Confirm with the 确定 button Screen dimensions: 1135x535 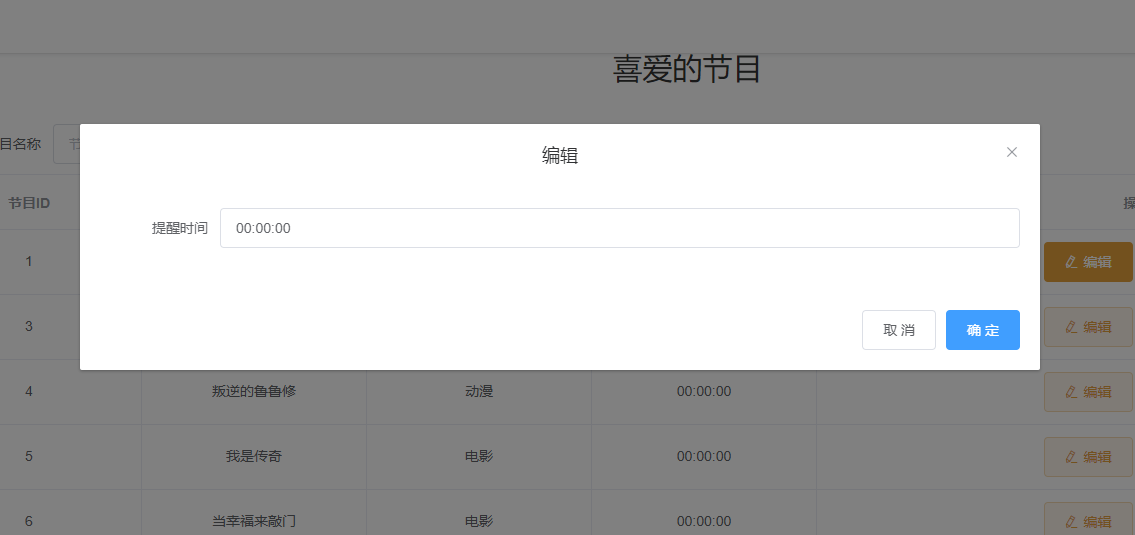coord(983,330)
